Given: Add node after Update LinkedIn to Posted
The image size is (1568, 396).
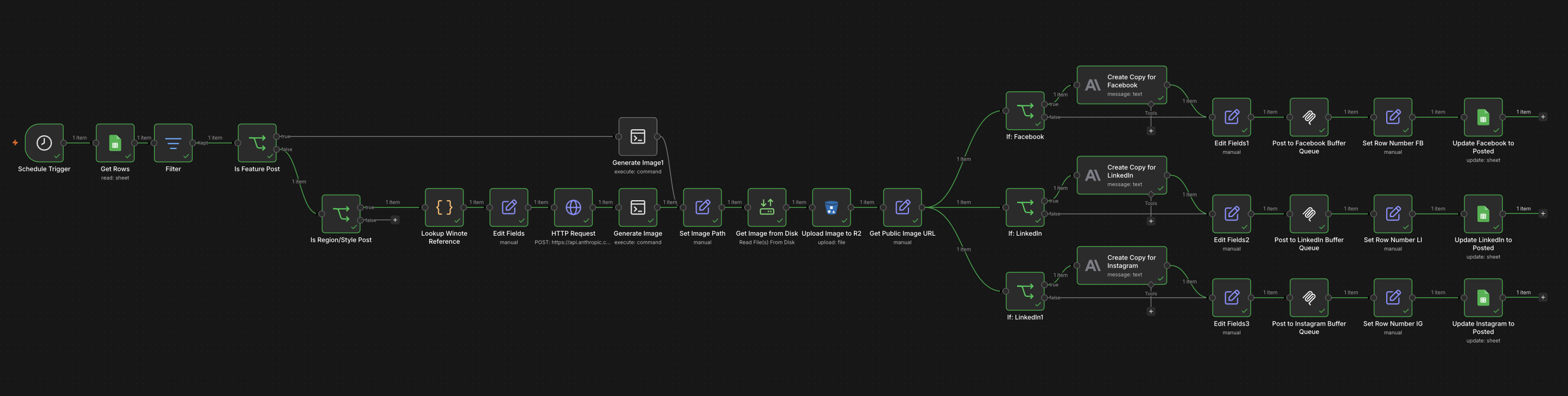Looking at the screenshot, I should click(x=1543, y=213).
